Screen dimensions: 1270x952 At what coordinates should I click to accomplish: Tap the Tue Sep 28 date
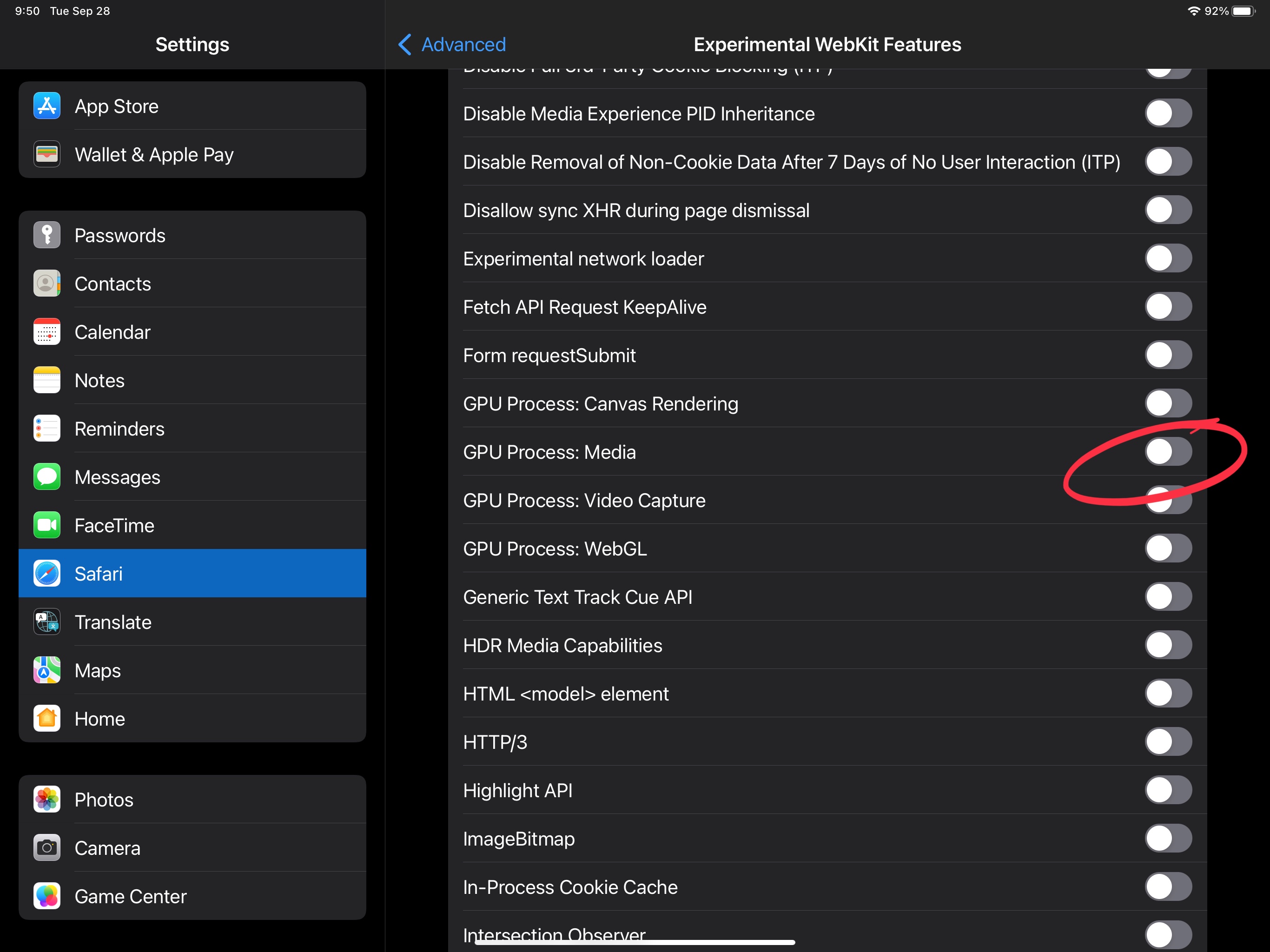[x=80, y=11]
